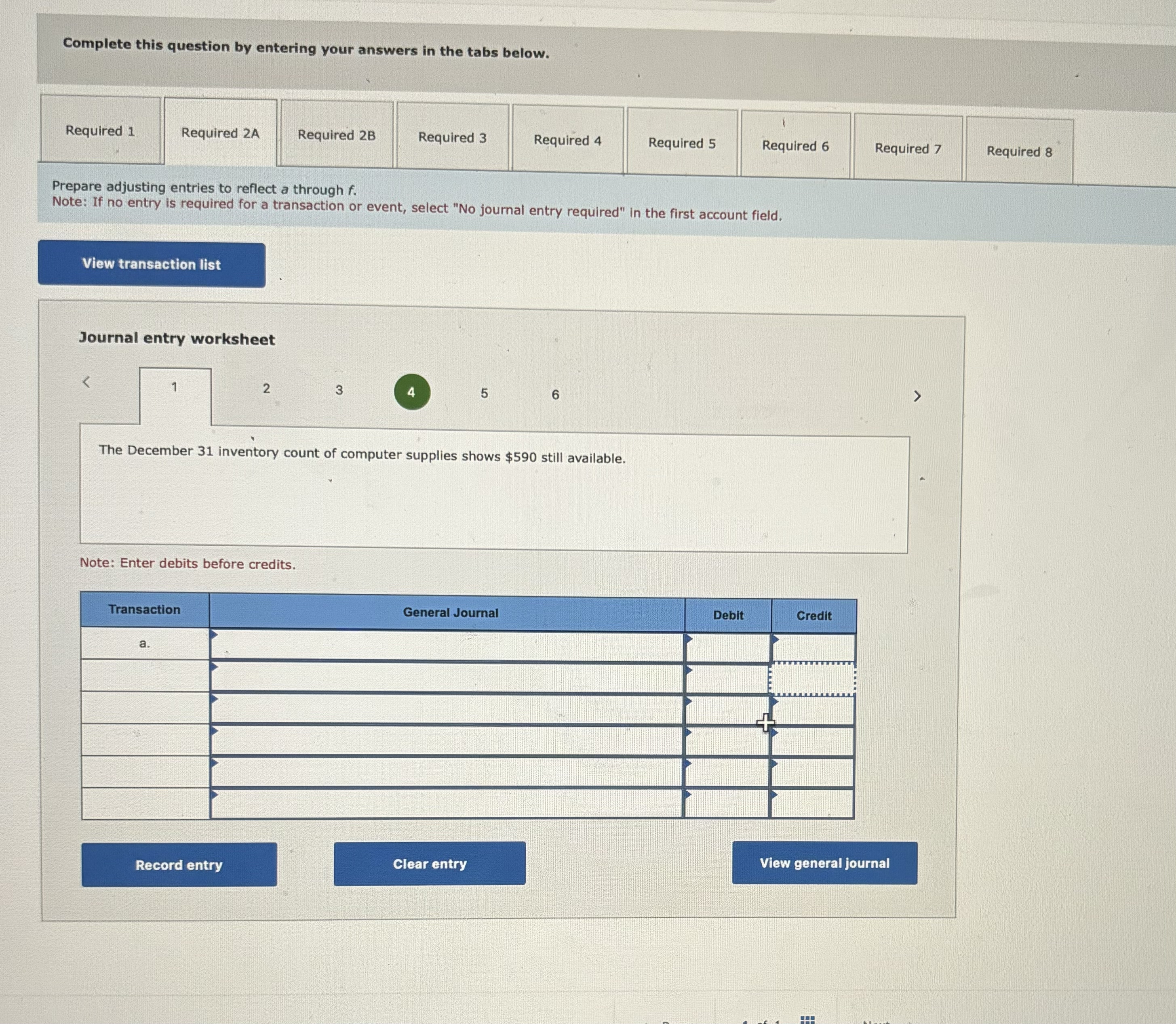The width and height of the screenshot is (1176, 1024).
Task: Click highlighted second row Credit cell
Action: (x=812, y=679)
